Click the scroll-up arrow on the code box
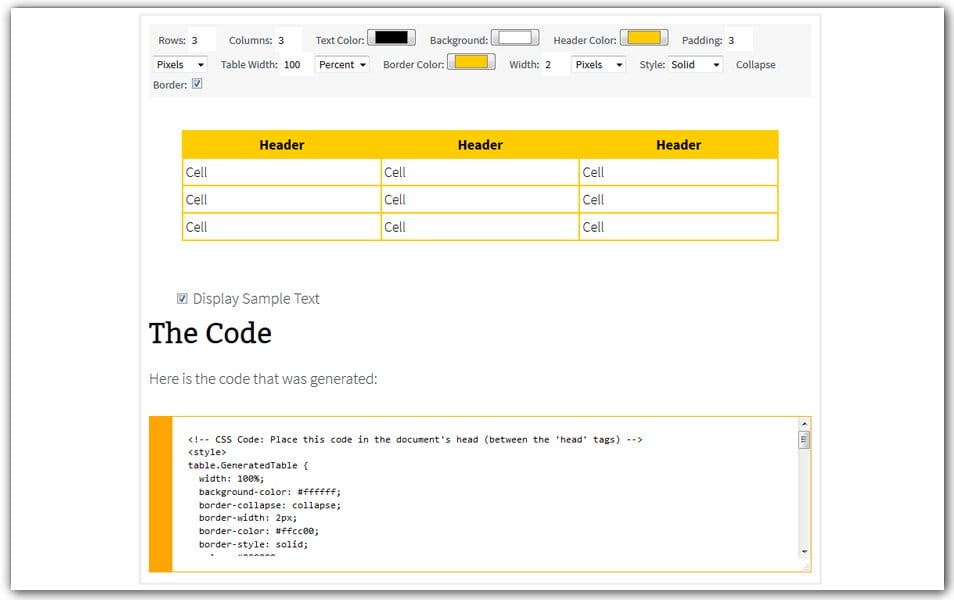The height and width of the screenshot is (600, 954). pyautogui.click(x=803, y=423)
